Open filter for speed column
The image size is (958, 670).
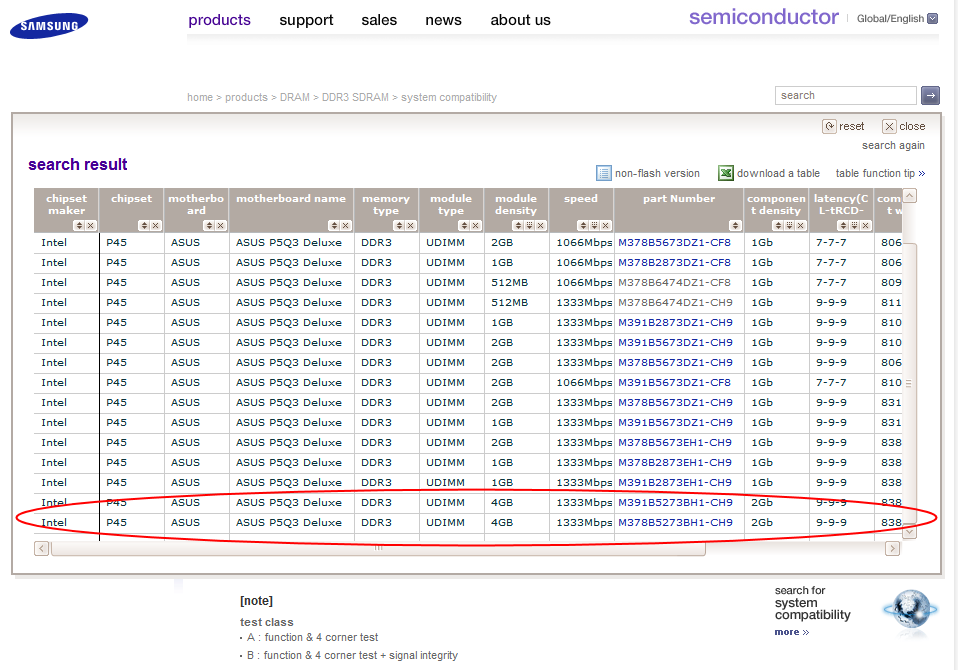click(x=594, y=225)
